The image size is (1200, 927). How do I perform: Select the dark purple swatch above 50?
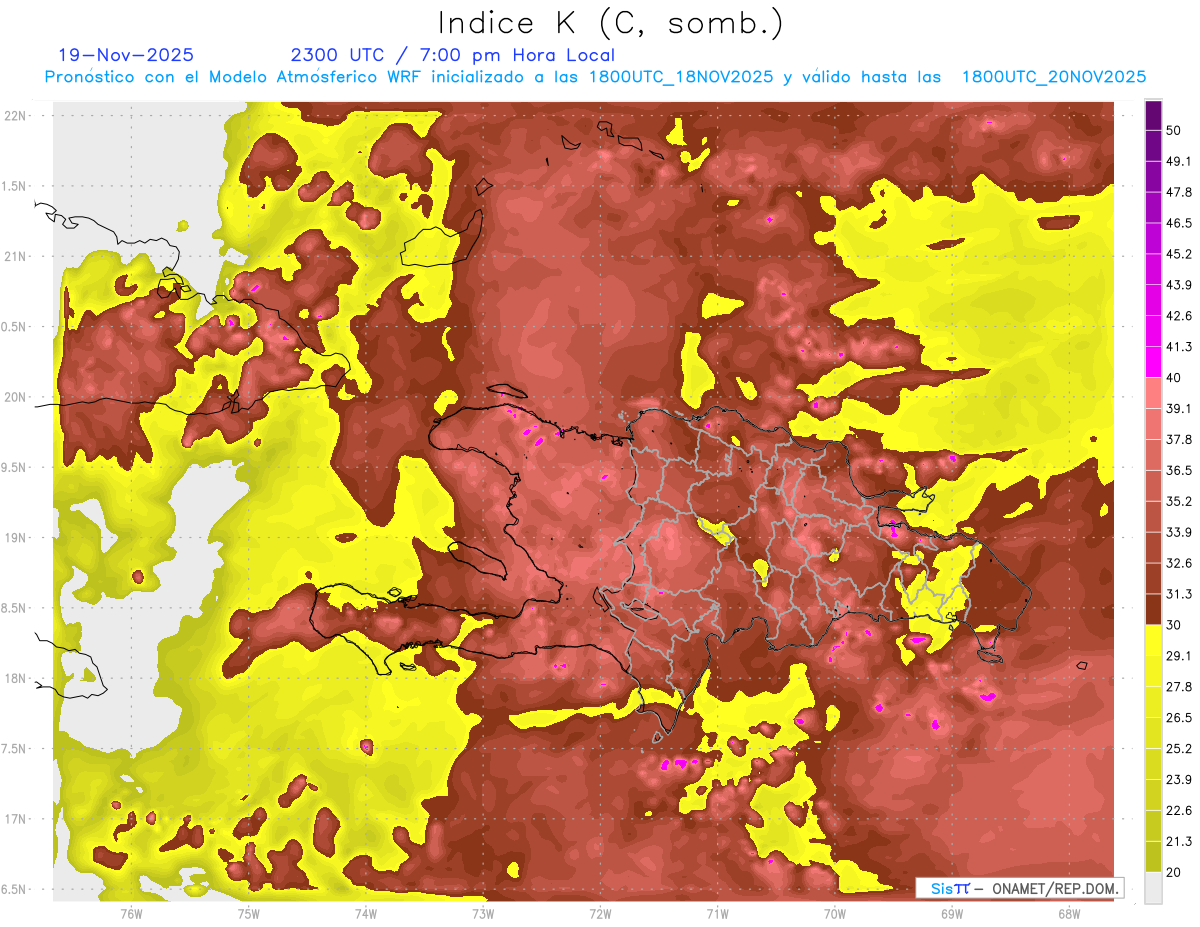pyautogui.click(x=1153, y=115)
